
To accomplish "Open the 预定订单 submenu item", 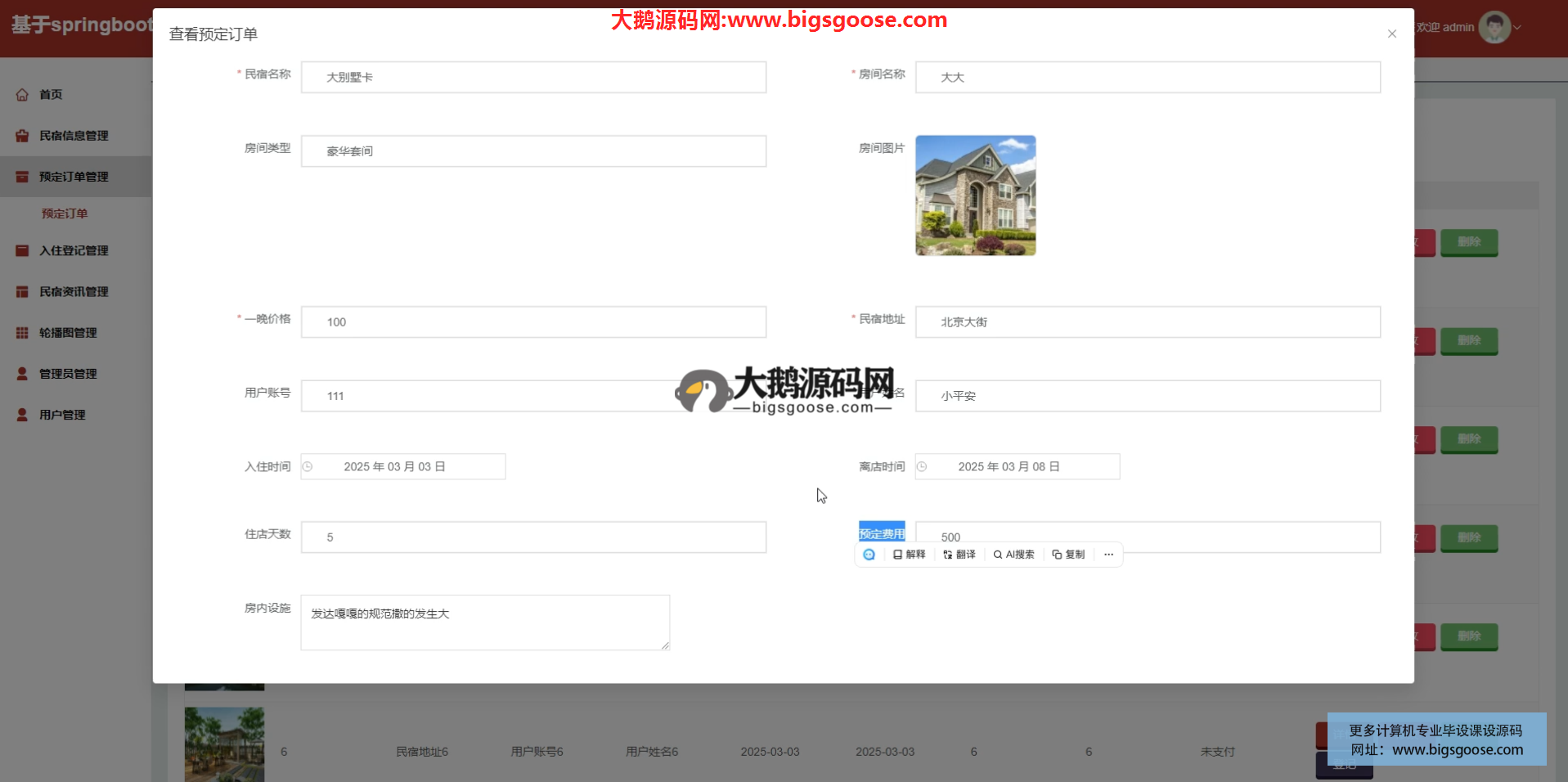I will click(x=65, y=213).
